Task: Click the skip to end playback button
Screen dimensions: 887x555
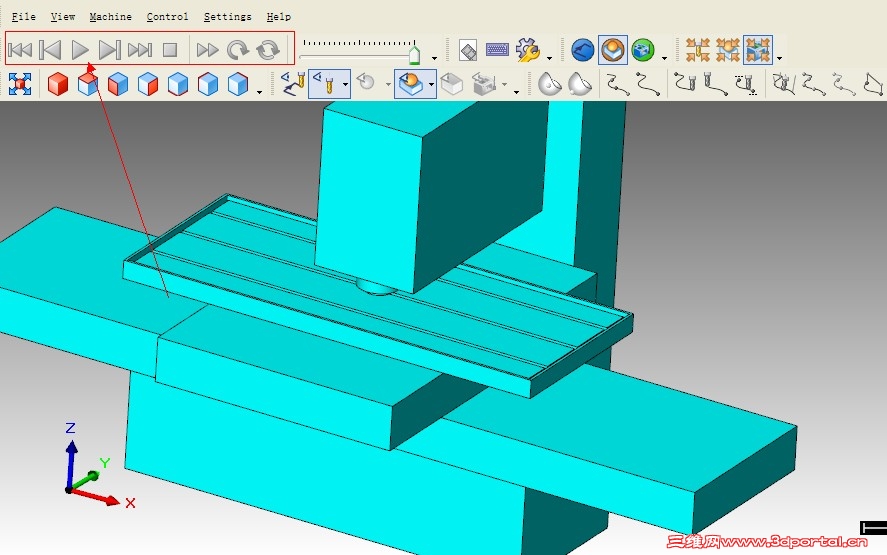Action: point(140,50)
